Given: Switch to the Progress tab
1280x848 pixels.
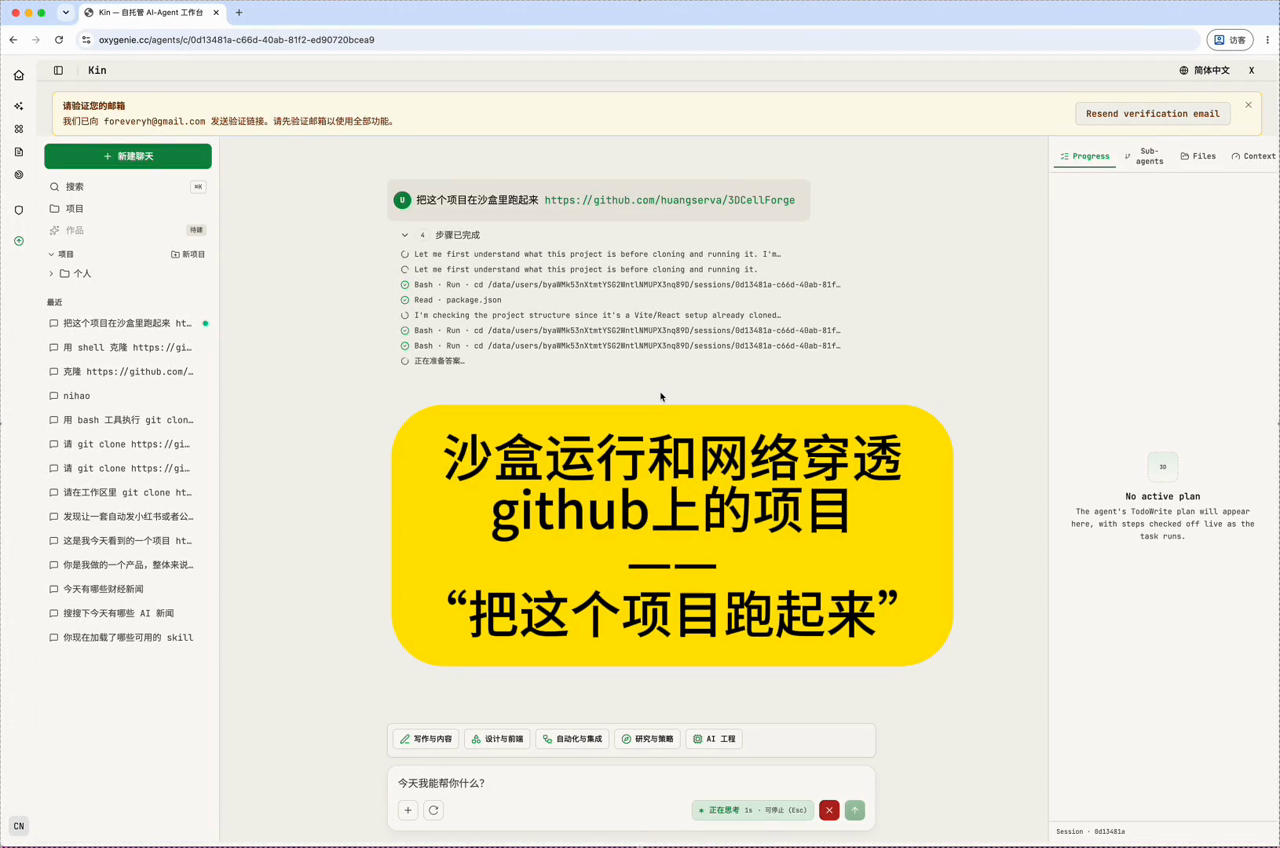Looking at the screenshot, I should [1085, 156].
